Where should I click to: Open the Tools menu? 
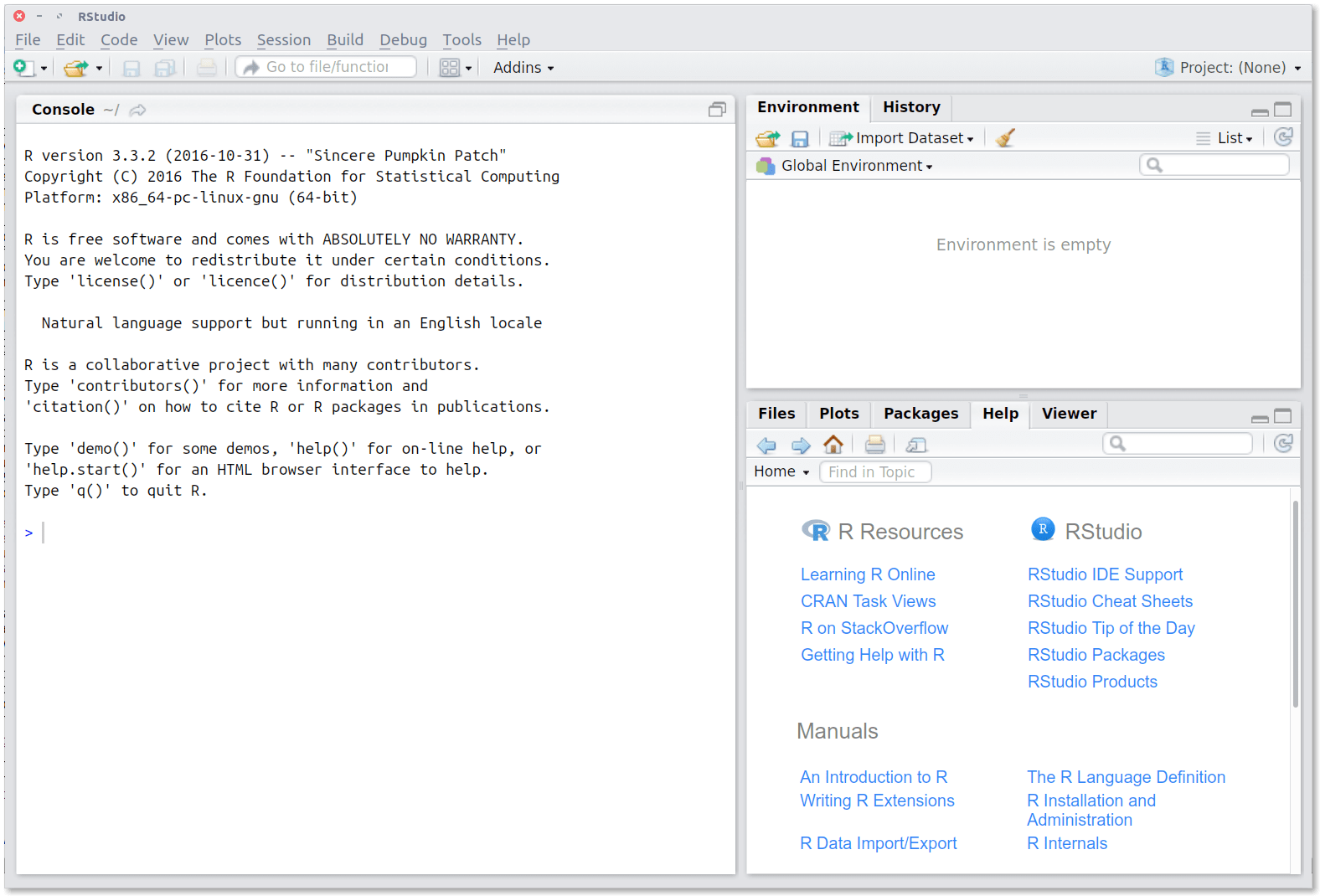click(x=461, y=39)
